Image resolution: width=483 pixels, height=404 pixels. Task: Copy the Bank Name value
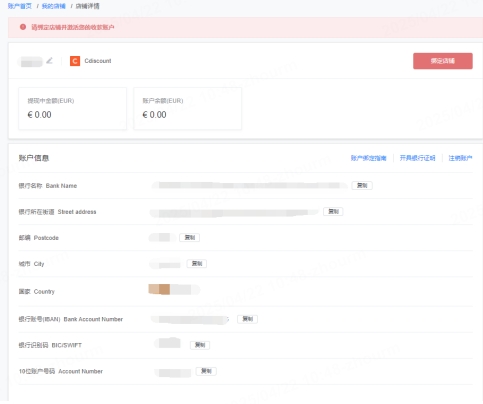[x=362, y=185]
